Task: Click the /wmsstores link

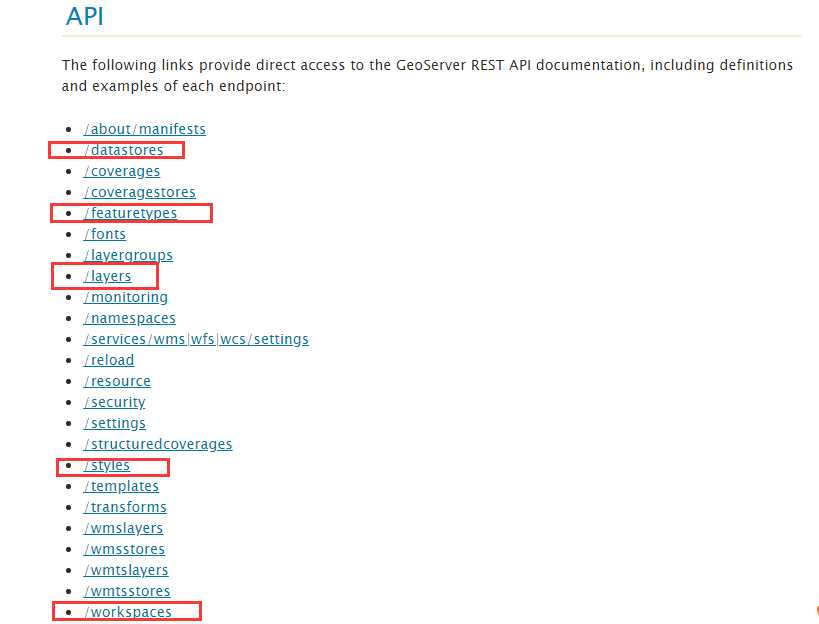Action: click(x=124, y=549)
